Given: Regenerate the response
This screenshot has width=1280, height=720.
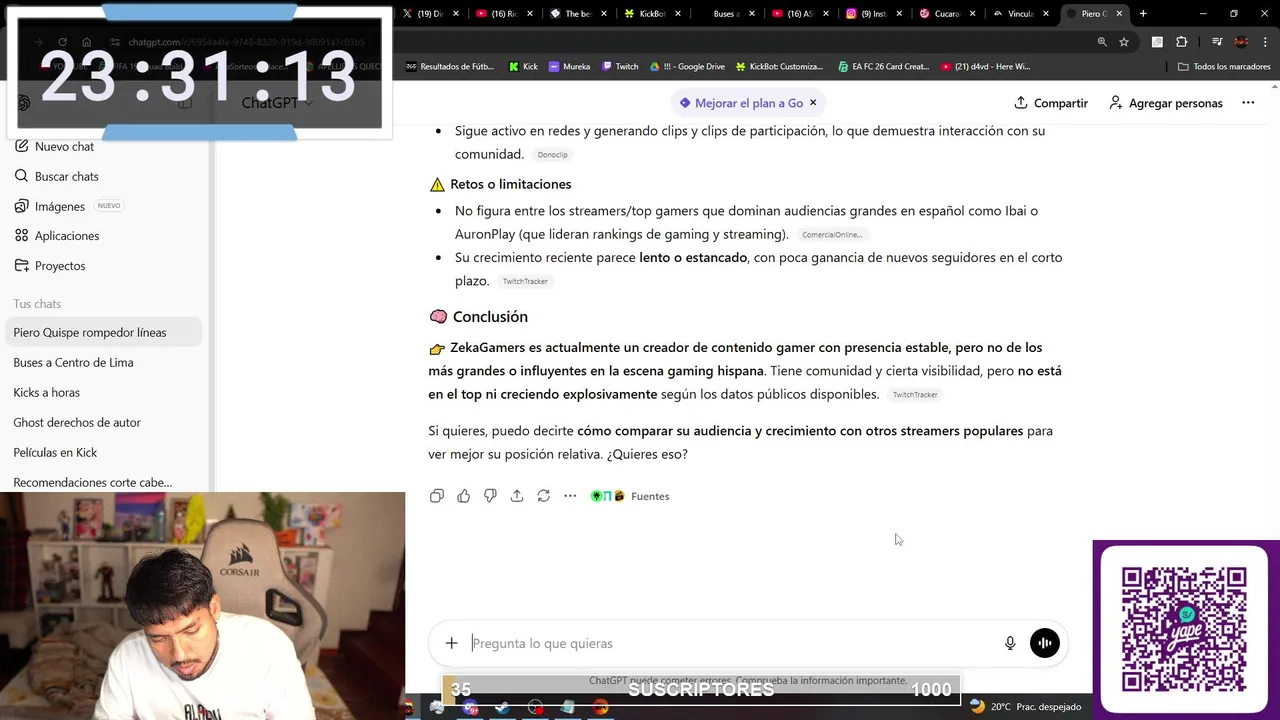Looking at the screenshot, I should pyautogui.click(x=543, y=496).
